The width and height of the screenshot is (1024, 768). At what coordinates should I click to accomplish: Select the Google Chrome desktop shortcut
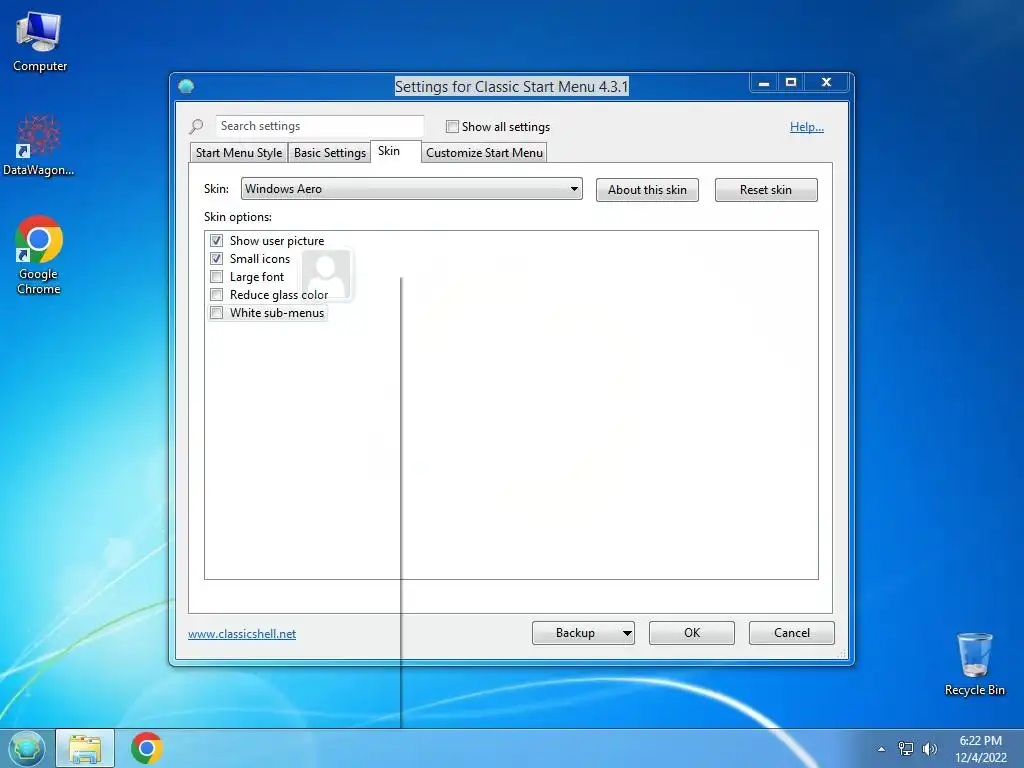39,255
